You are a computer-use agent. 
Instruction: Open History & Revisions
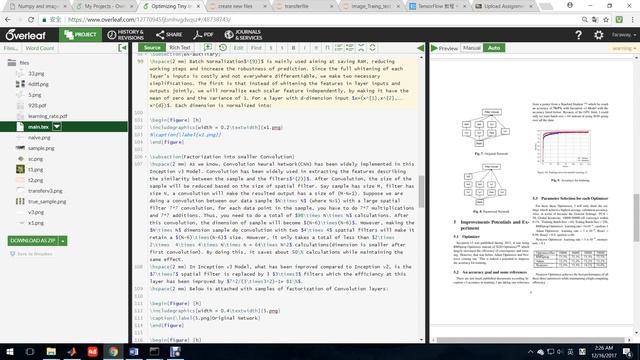[x=125, y=35]
